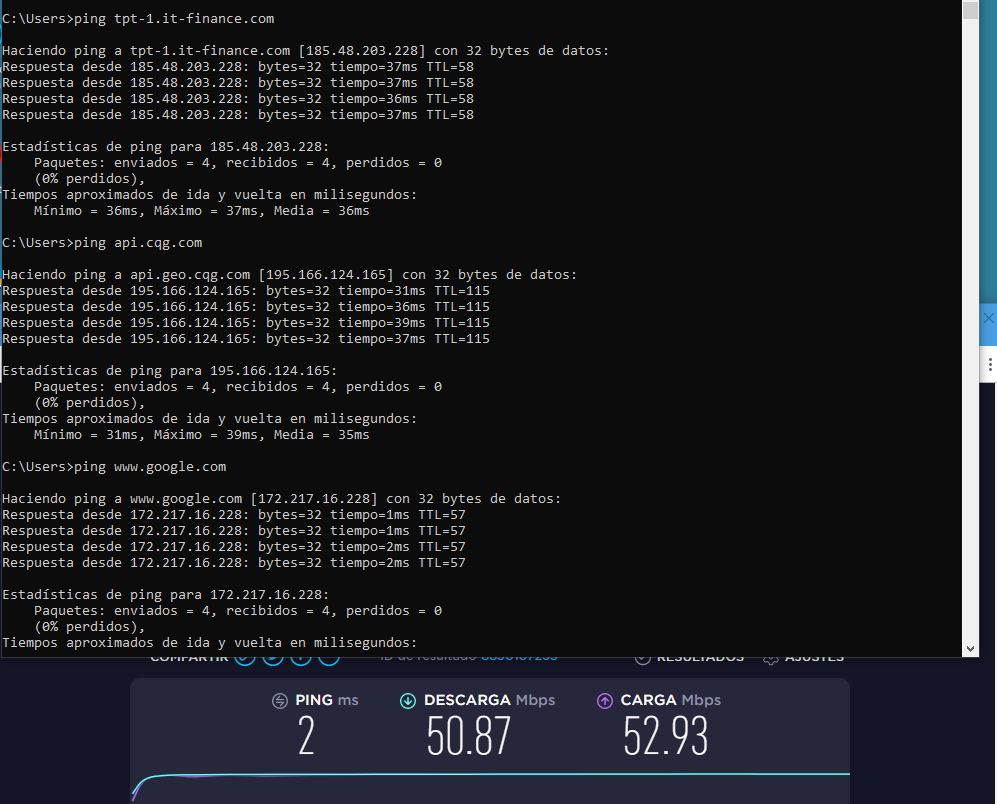Viewport: 997px width, 804px height.
Task: Click the PING latency icon in Speedtest
Action: (280, 701)
